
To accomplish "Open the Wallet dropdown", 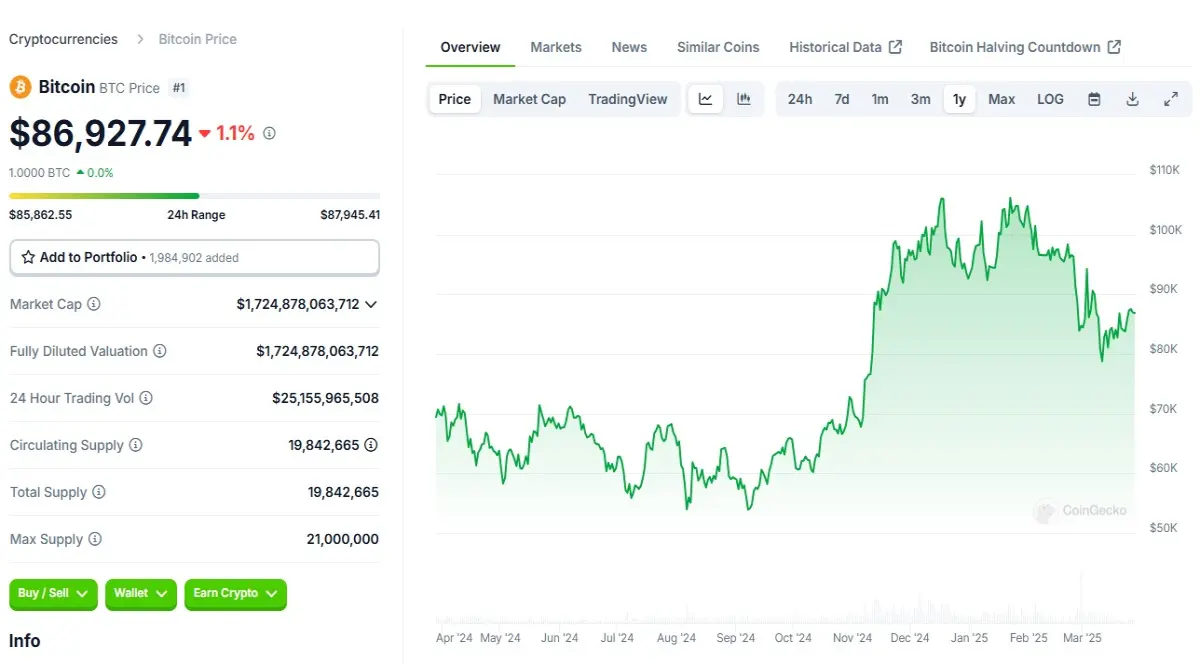I will pyautogui.click(x=140, y=594).
